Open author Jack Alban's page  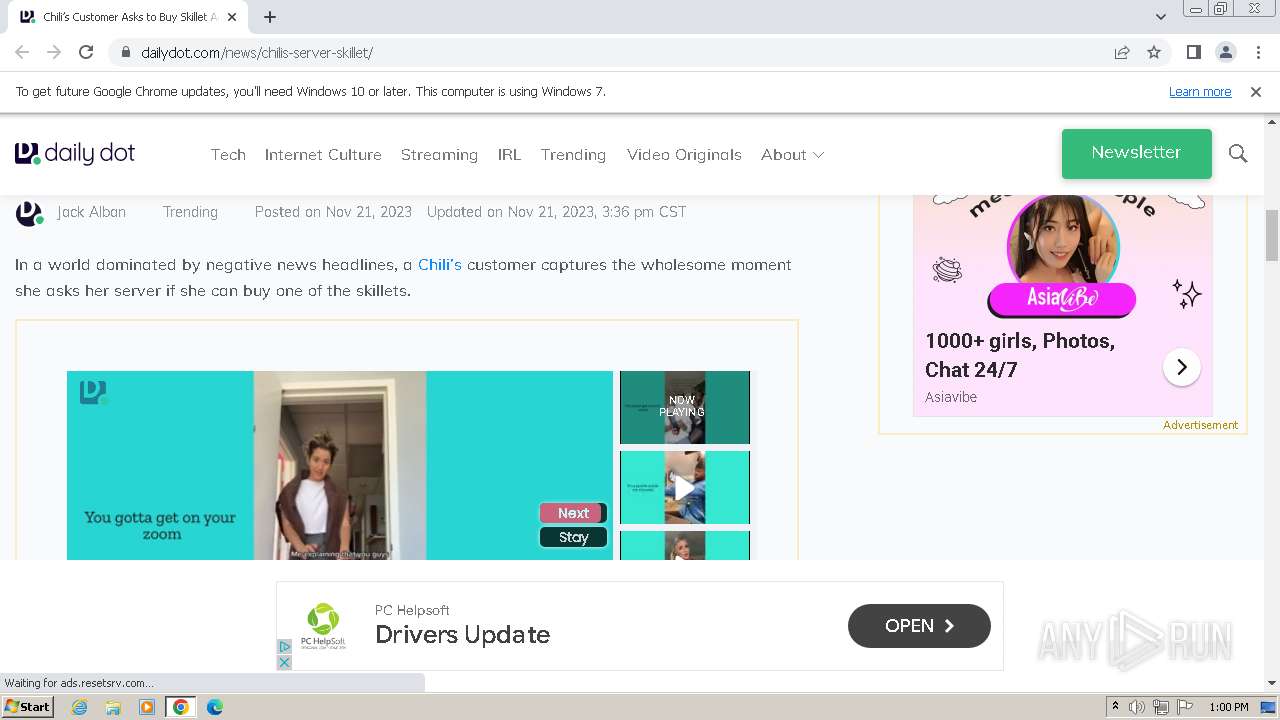click(x=91, y=212)
